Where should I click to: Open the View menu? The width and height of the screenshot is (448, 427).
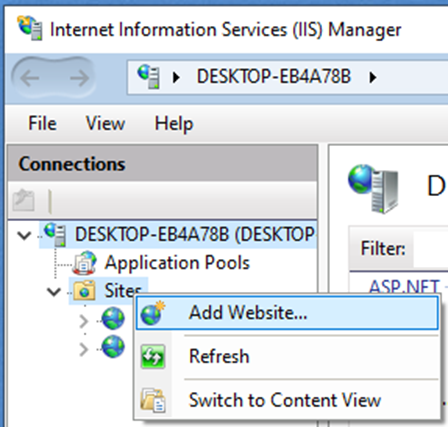[105, 124]
